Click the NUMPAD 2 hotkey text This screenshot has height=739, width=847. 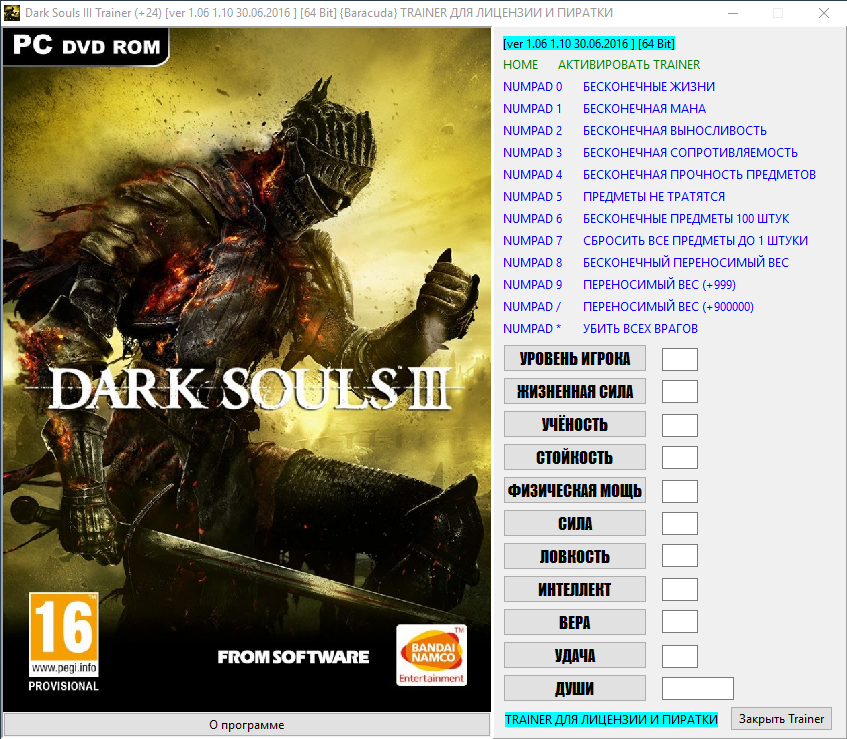tap(532, 131)
